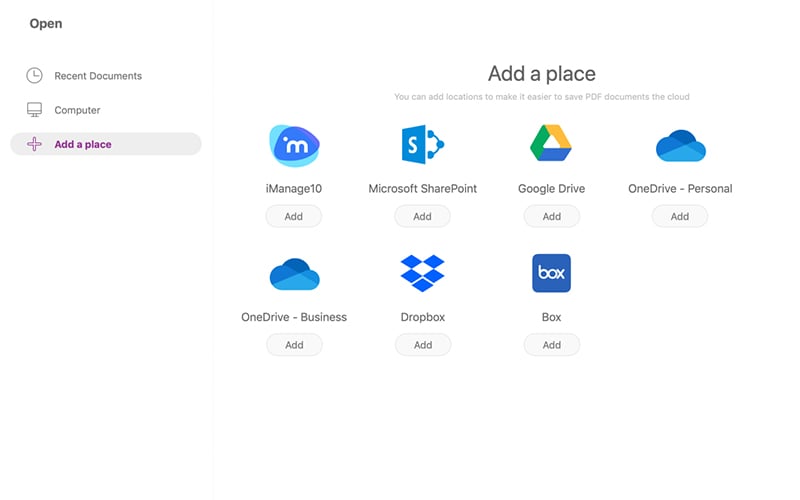Viewport: 800px width, 500px height.
Task: Add the iManage10 location
Action: point(293,216)
